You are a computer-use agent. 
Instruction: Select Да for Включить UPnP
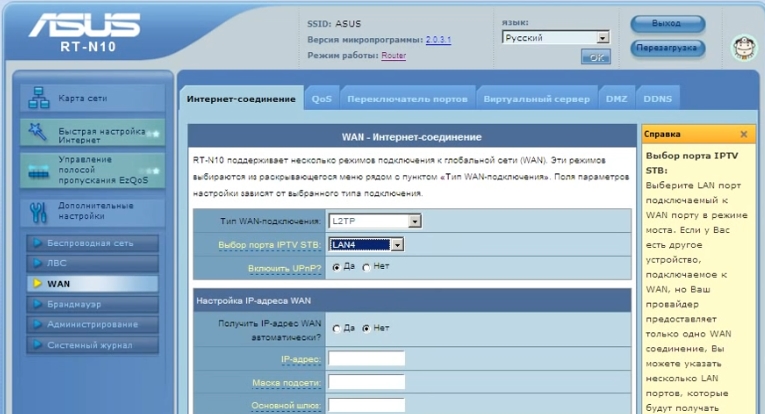[336, 267]
